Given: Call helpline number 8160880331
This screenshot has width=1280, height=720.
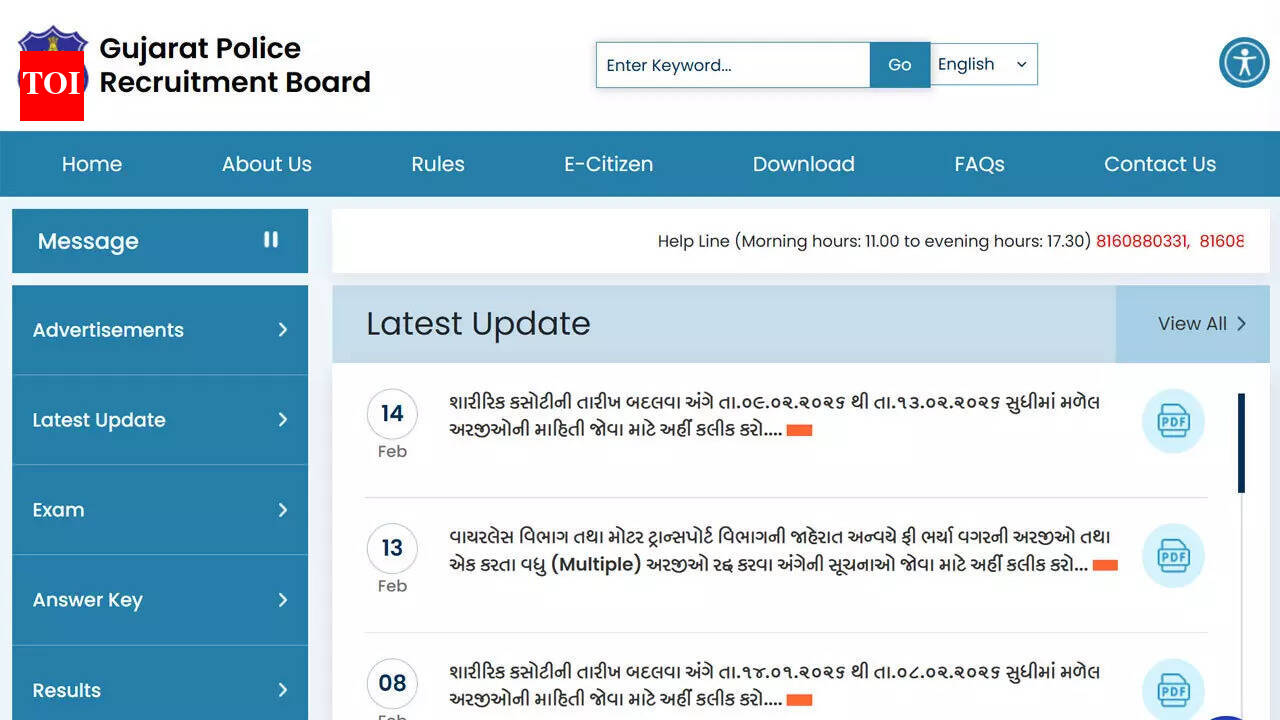Looking at the screenshot, I should pos(1140,241).
